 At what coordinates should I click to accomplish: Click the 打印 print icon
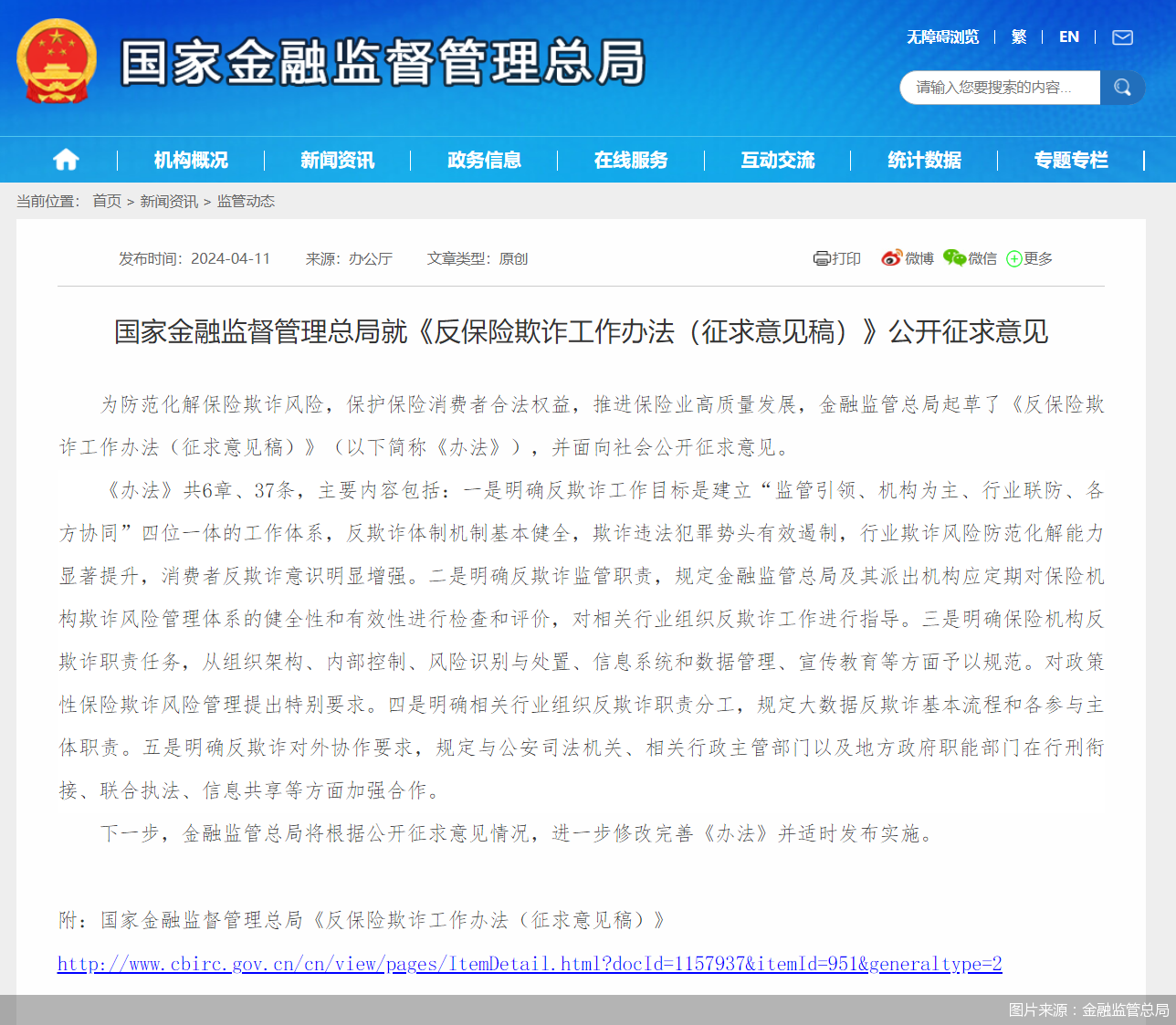click(x=821, y=258)
